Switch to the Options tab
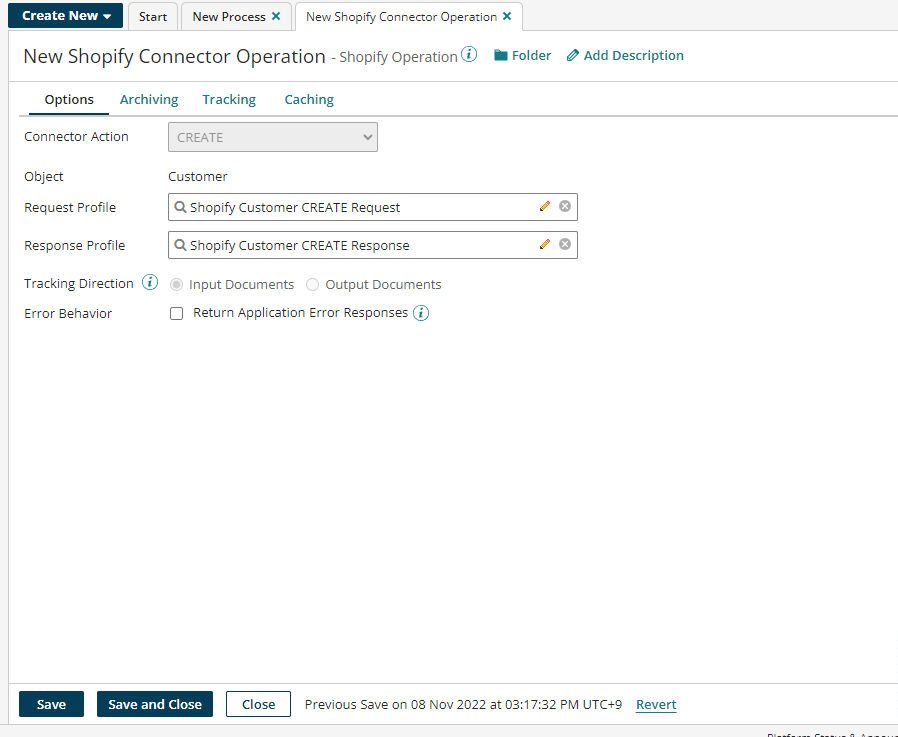Viewport: 898px width, 737px height. pyautogui.click(x=69, y=99)
